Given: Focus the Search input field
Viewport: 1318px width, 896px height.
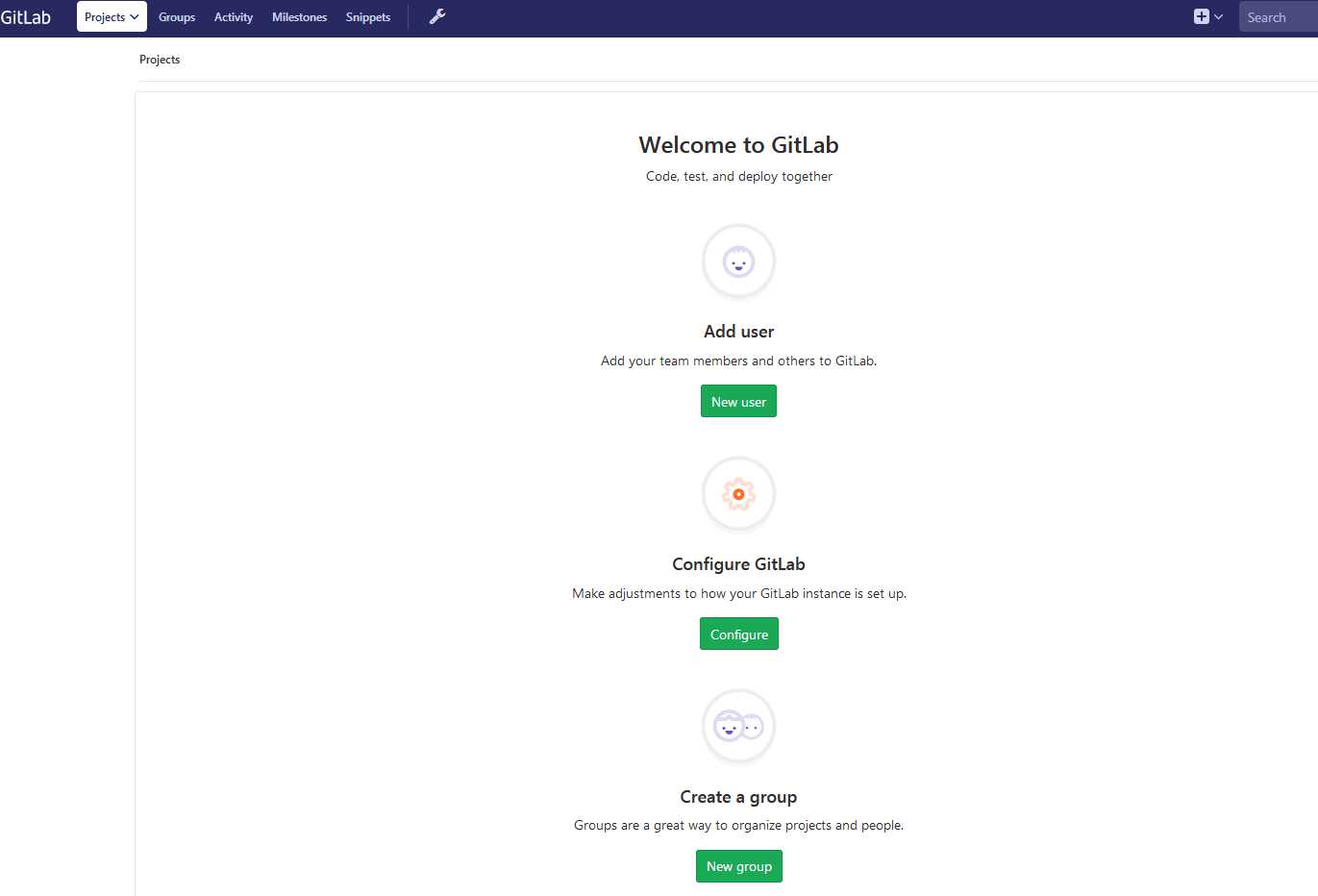Looking at the screenshot, I should [1279, 17].
